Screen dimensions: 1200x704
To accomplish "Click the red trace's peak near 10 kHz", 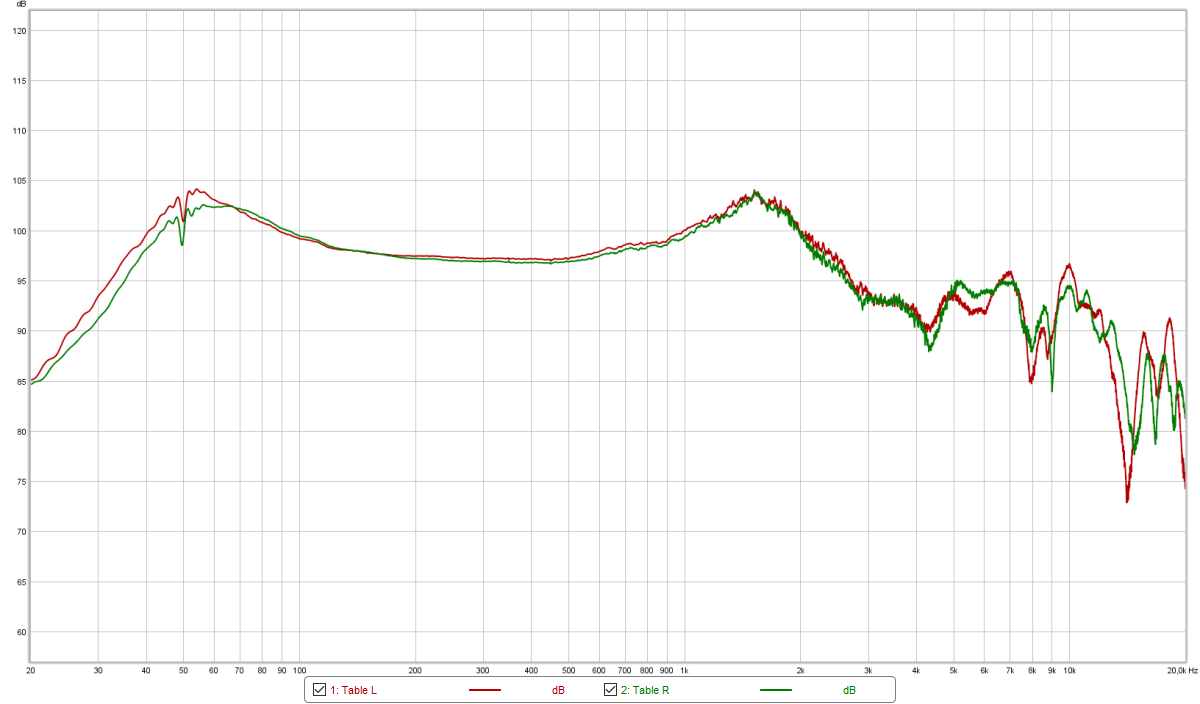I will [x=1070, y=266].
